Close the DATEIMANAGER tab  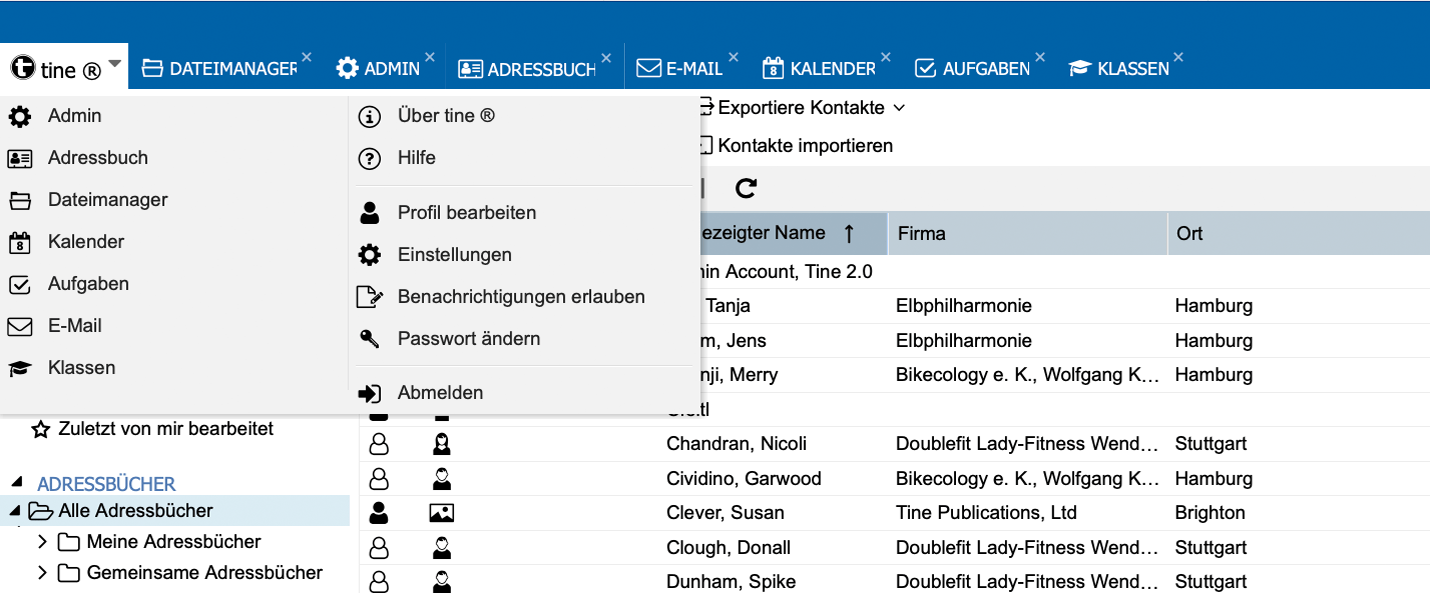[307, 57]
